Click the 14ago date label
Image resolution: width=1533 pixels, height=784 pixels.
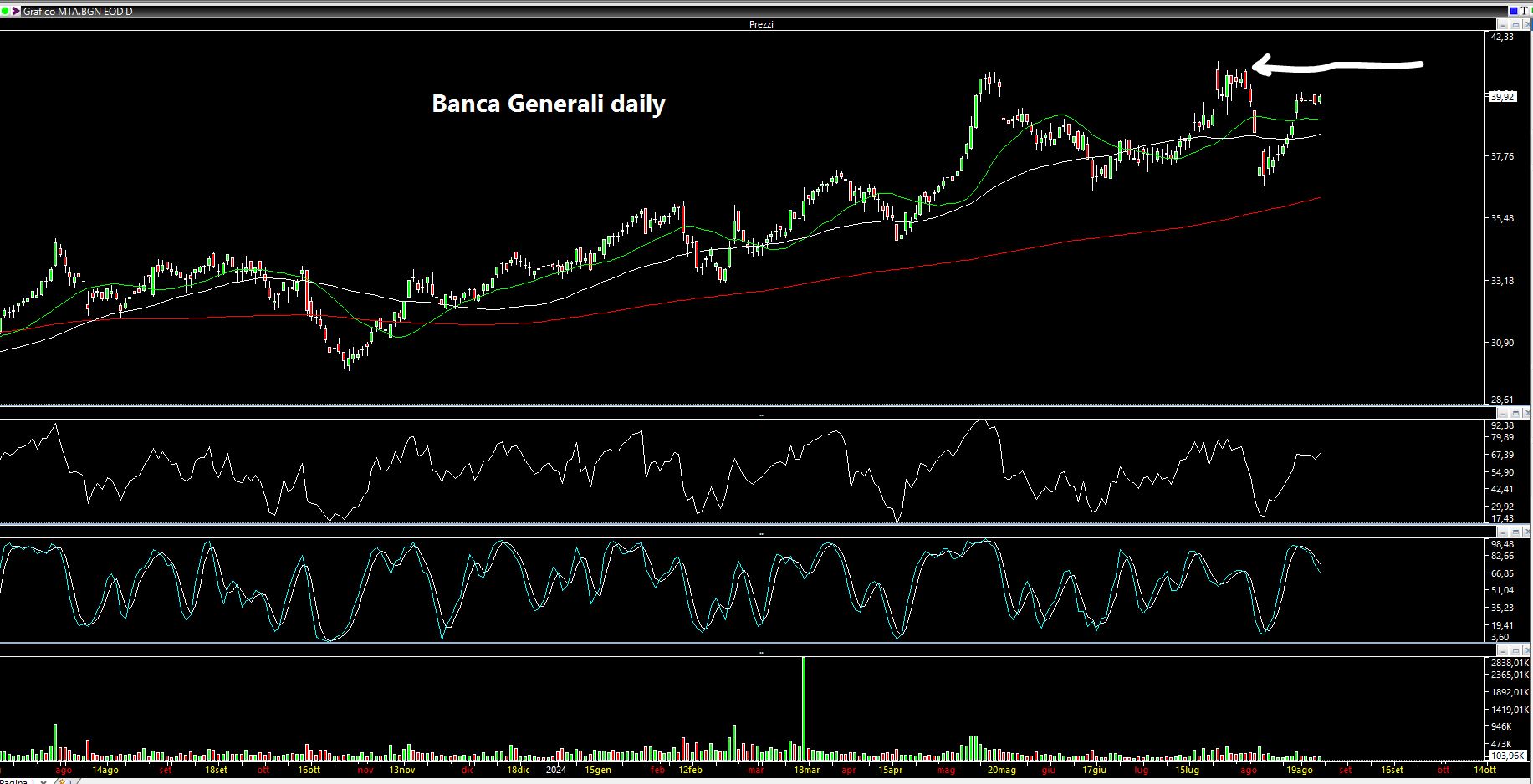(105, 770)
